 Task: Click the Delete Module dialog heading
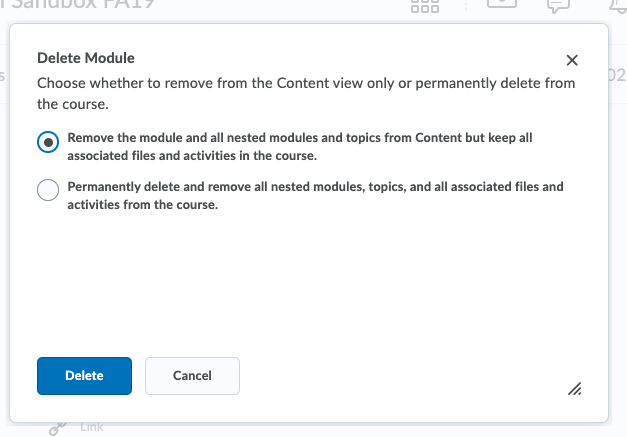coord(86,58)
